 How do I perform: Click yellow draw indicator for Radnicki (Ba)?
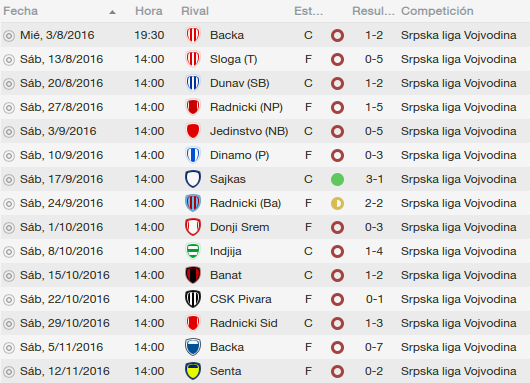point(337,203)
